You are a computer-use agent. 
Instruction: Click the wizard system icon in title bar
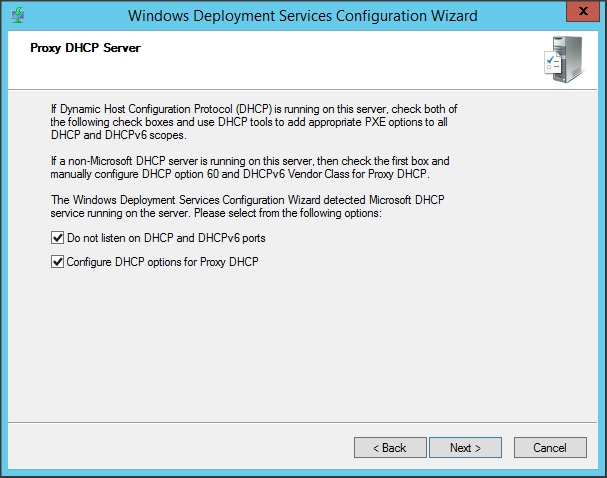pos(16,16)
